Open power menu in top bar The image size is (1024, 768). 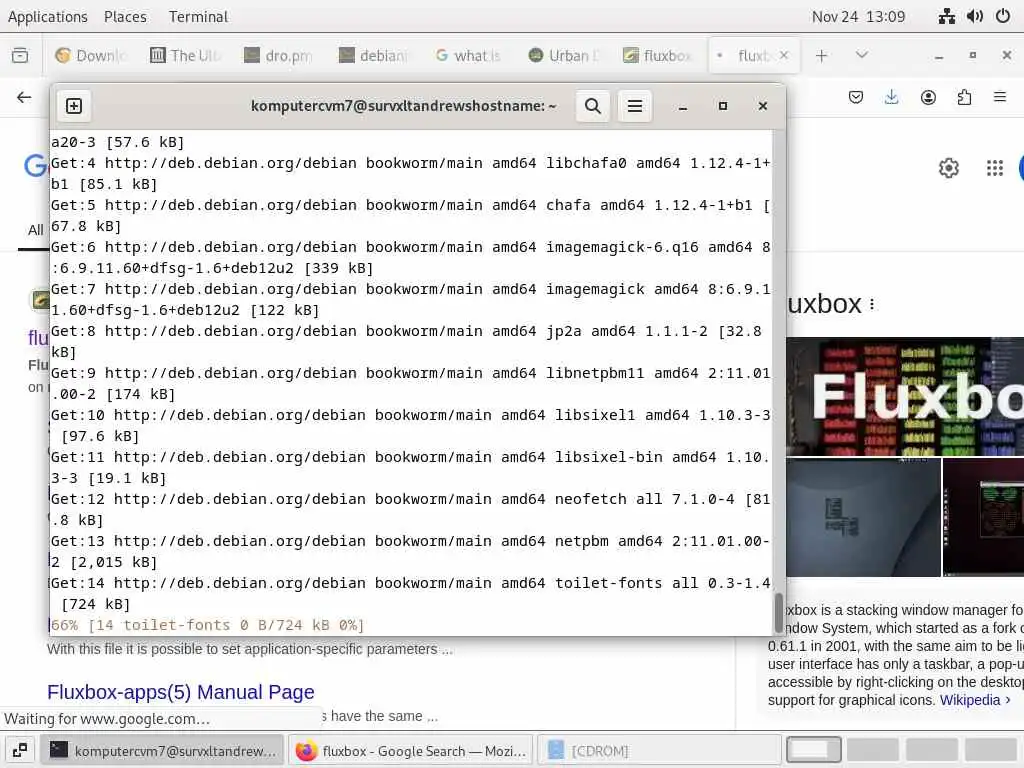pos(1002,16)
